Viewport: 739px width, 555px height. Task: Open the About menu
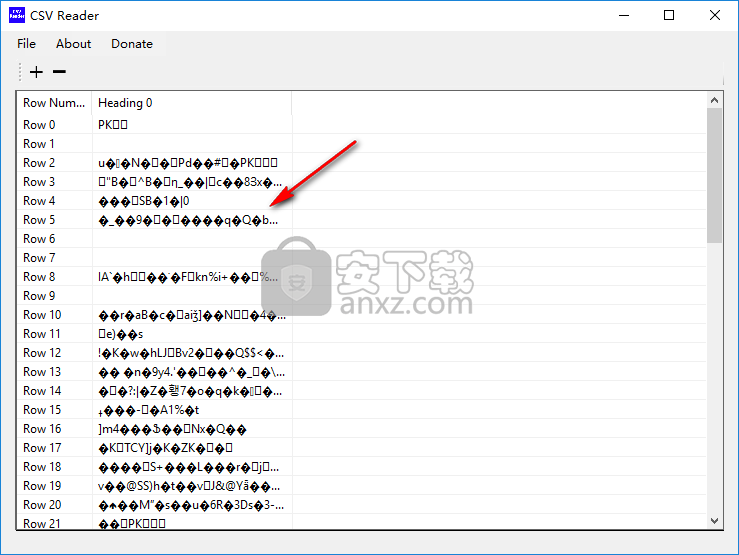coord(74,44)
